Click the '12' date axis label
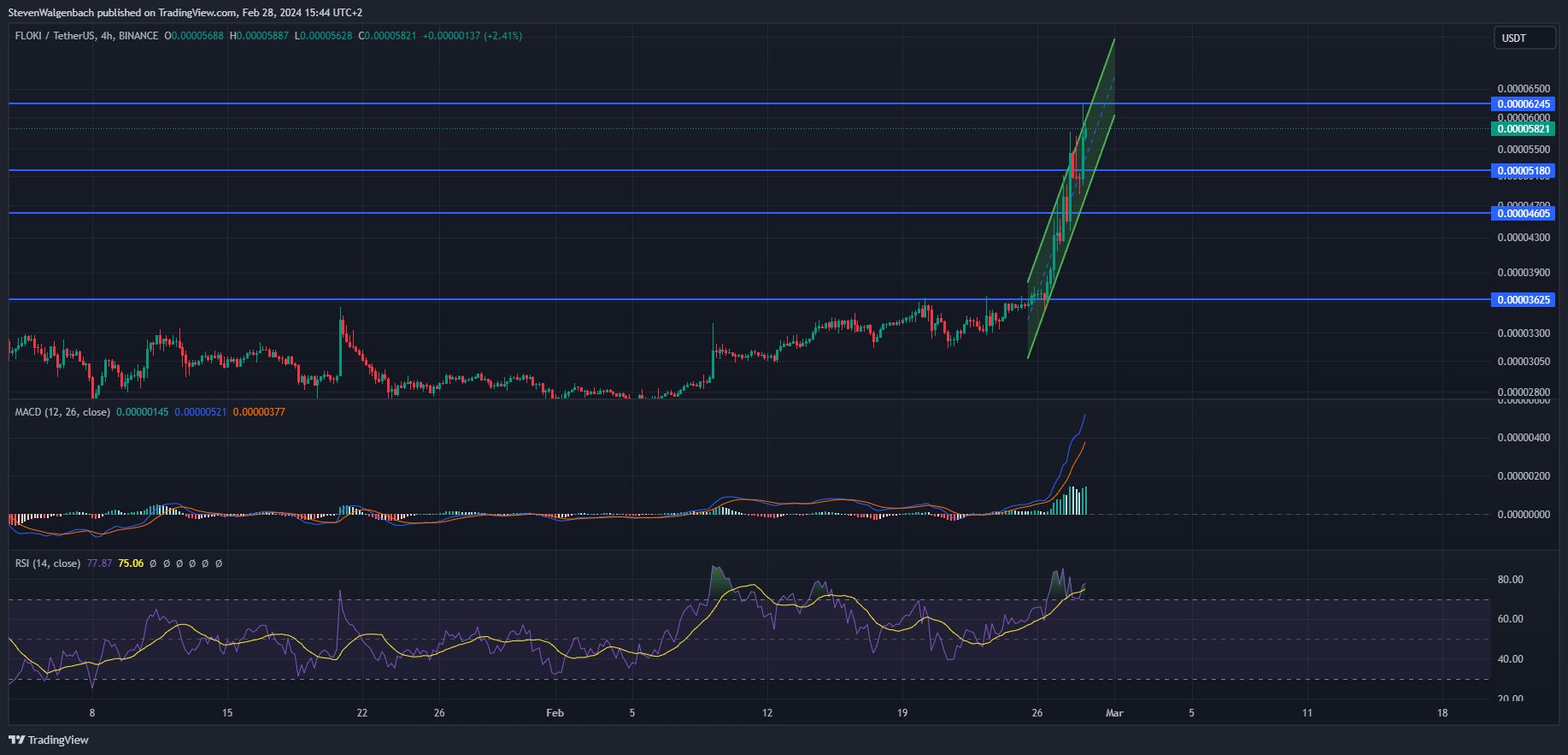The height and width of the screenshot is (755, 1568). [x=767, y=713]
